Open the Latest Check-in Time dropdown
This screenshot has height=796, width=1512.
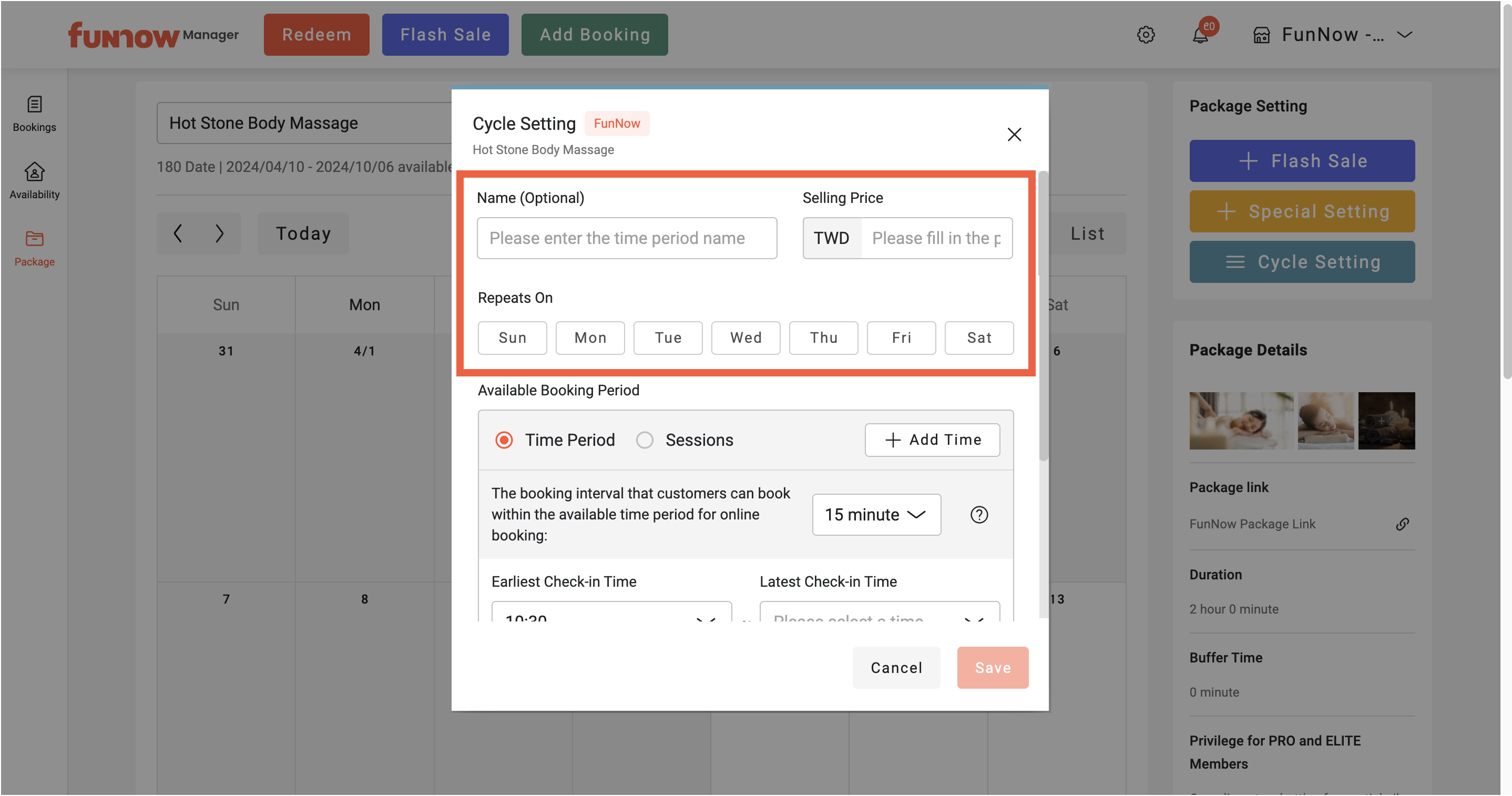click(x=879, y=611)
